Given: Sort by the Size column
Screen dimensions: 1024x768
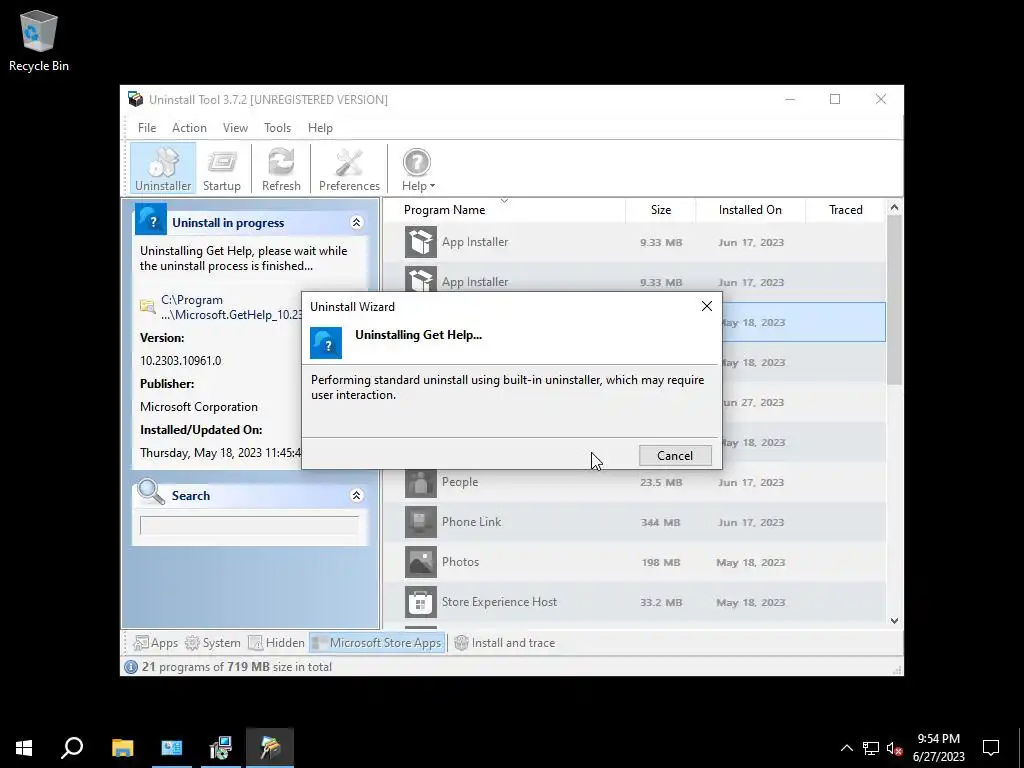Looking at the screenshot, I should (x=661, y=210).
